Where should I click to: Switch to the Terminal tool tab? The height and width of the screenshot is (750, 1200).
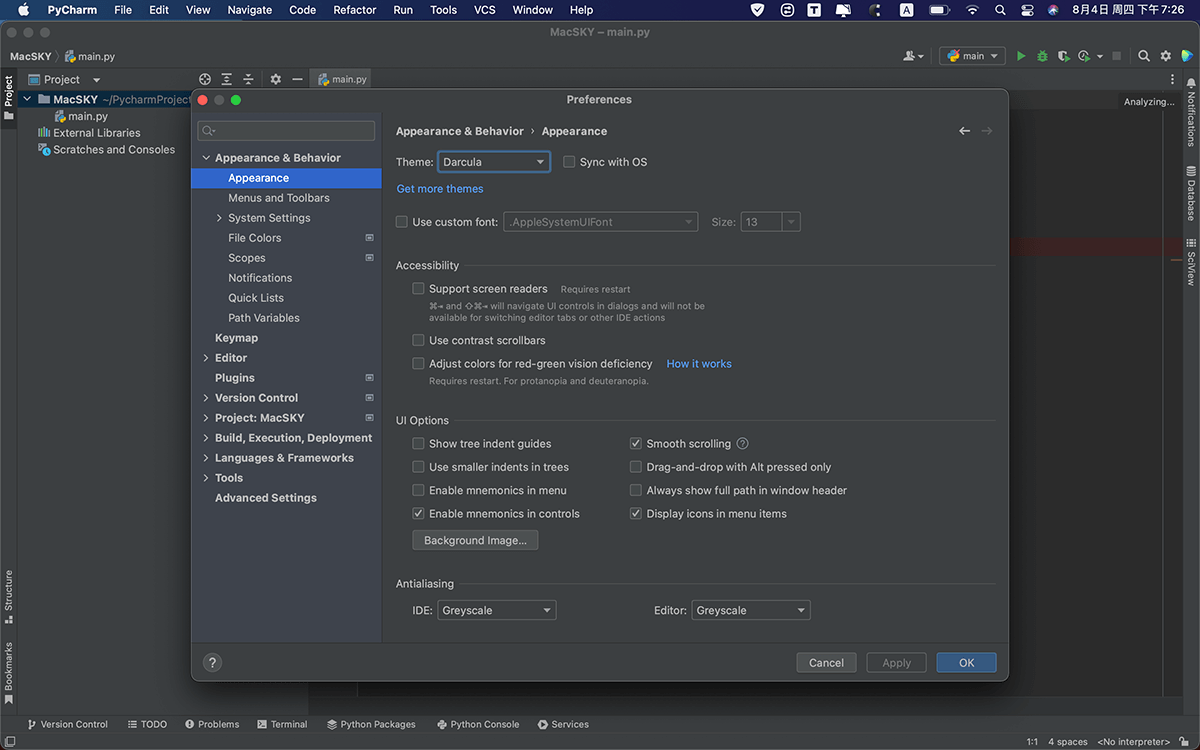coord(281,724)
